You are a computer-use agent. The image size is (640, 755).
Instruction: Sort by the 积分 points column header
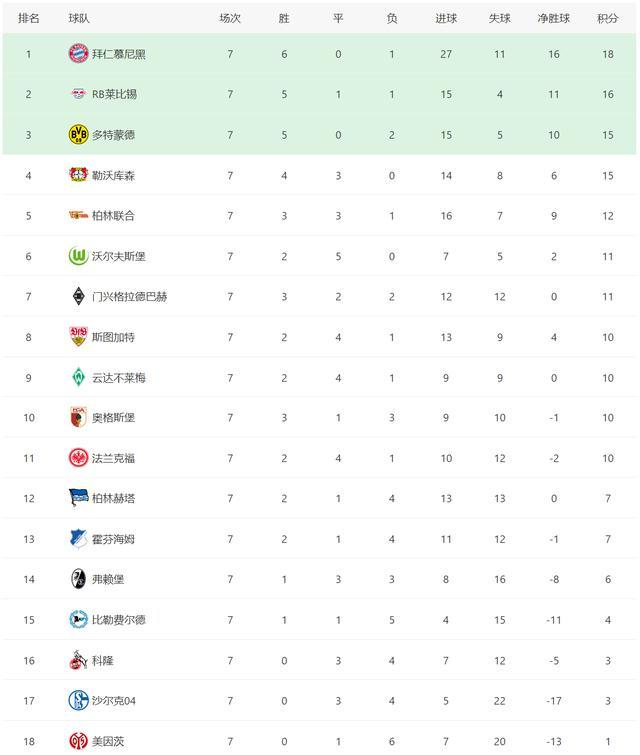pyautogui.click(x=607, y=18)
